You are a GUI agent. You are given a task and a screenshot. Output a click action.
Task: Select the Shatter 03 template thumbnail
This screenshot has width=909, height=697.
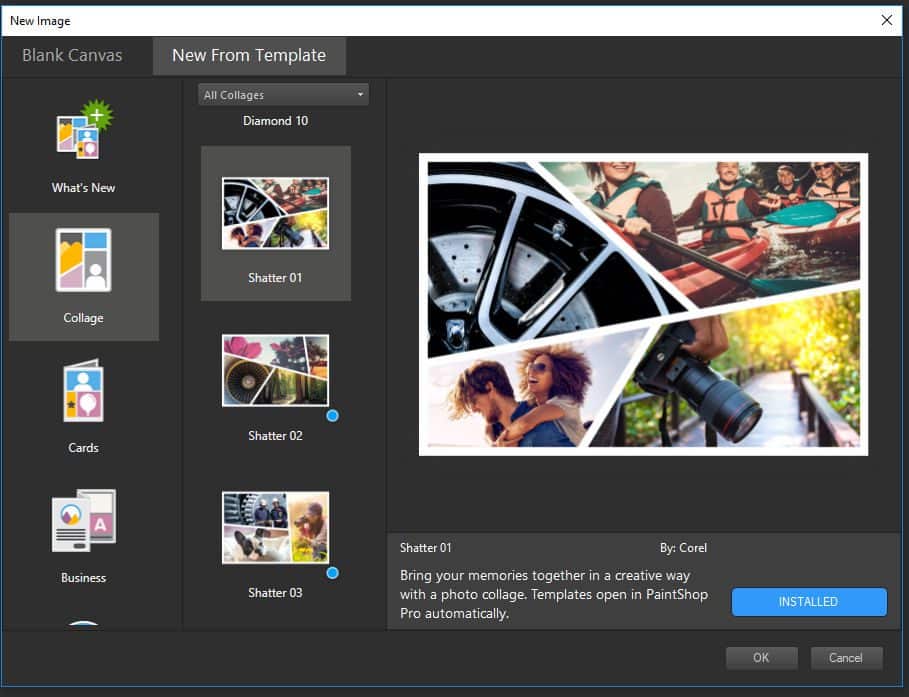(x=275, y=527)
